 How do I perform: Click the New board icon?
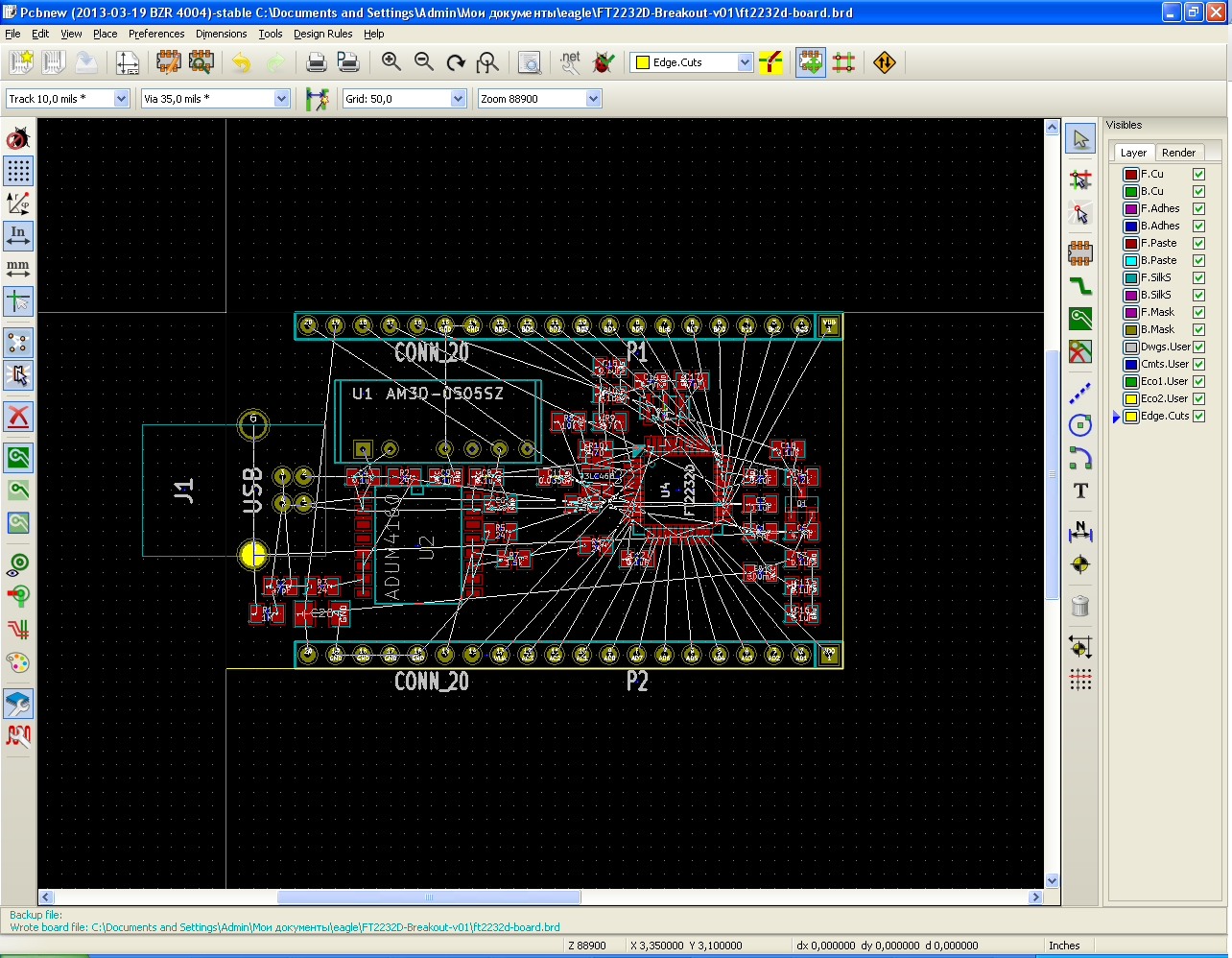[x=21, y=62]
